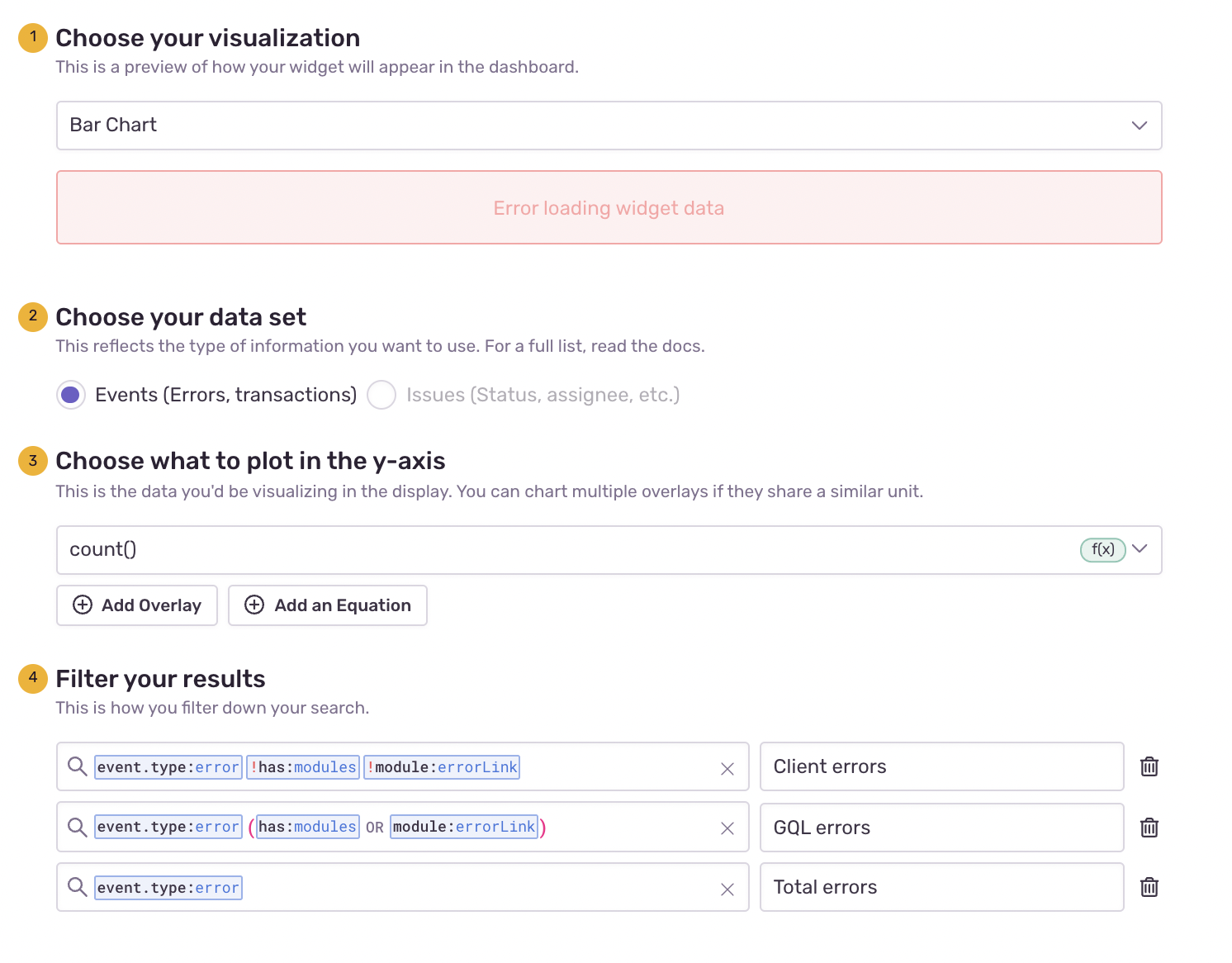The height and width of the screenshot is (963, 1232).
Task: Clear the Total errors search field
Action: (x=727, y=889)
